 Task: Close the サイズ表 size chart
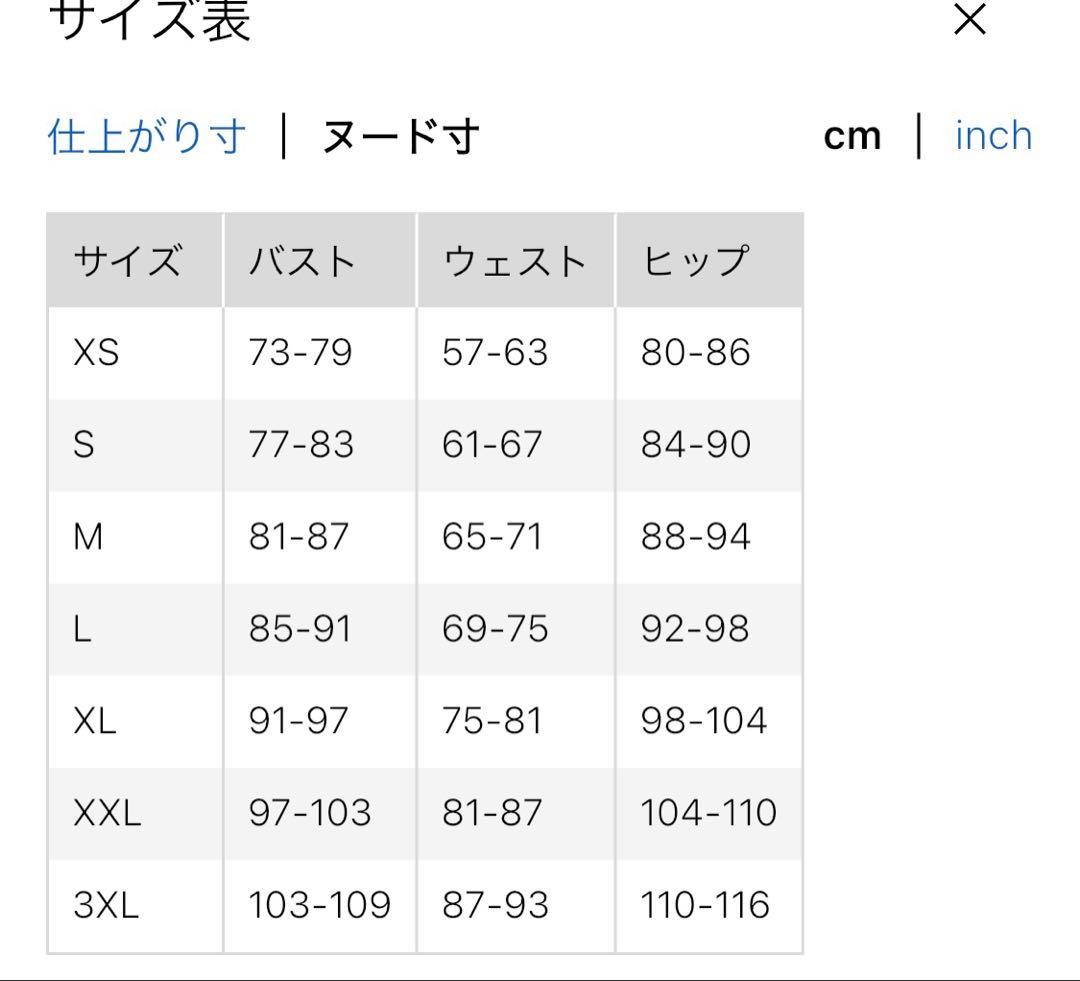click(x=970, y=19)
